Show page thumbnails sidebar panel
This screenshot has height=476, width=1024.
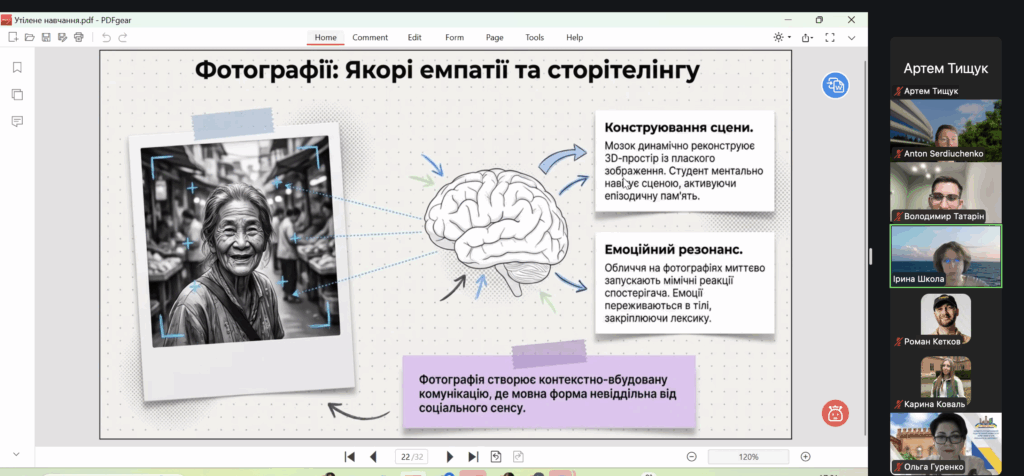tap(17, 94)
